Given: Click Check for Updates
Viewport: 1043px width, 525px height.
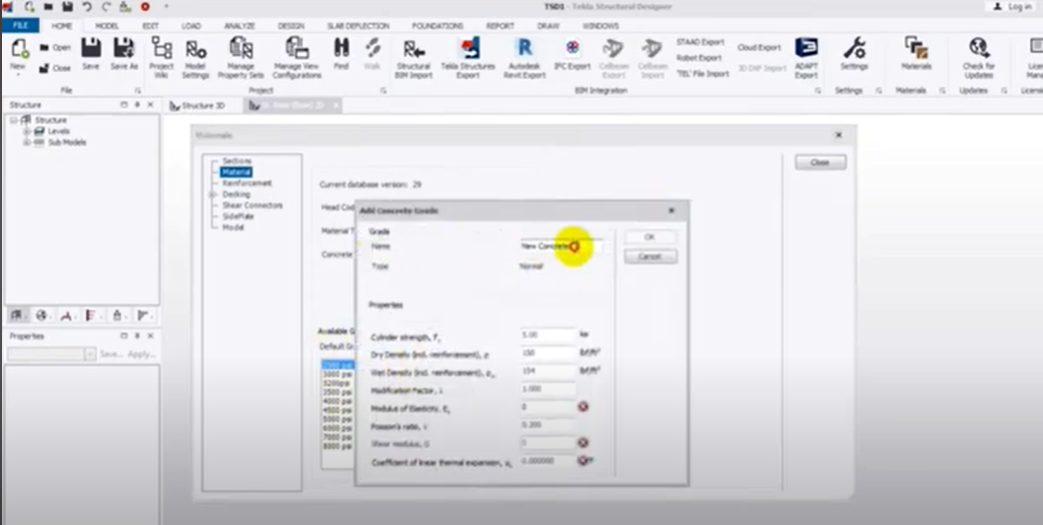Looking at the screenshot, I should 978,58.
